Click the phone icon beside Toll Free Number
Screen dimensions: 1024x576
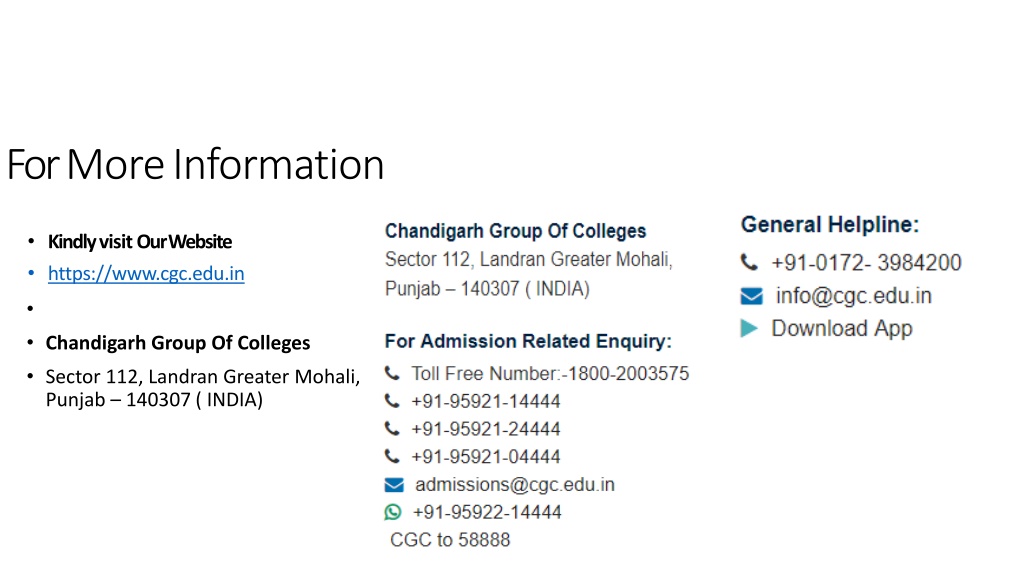coord(392,373)
